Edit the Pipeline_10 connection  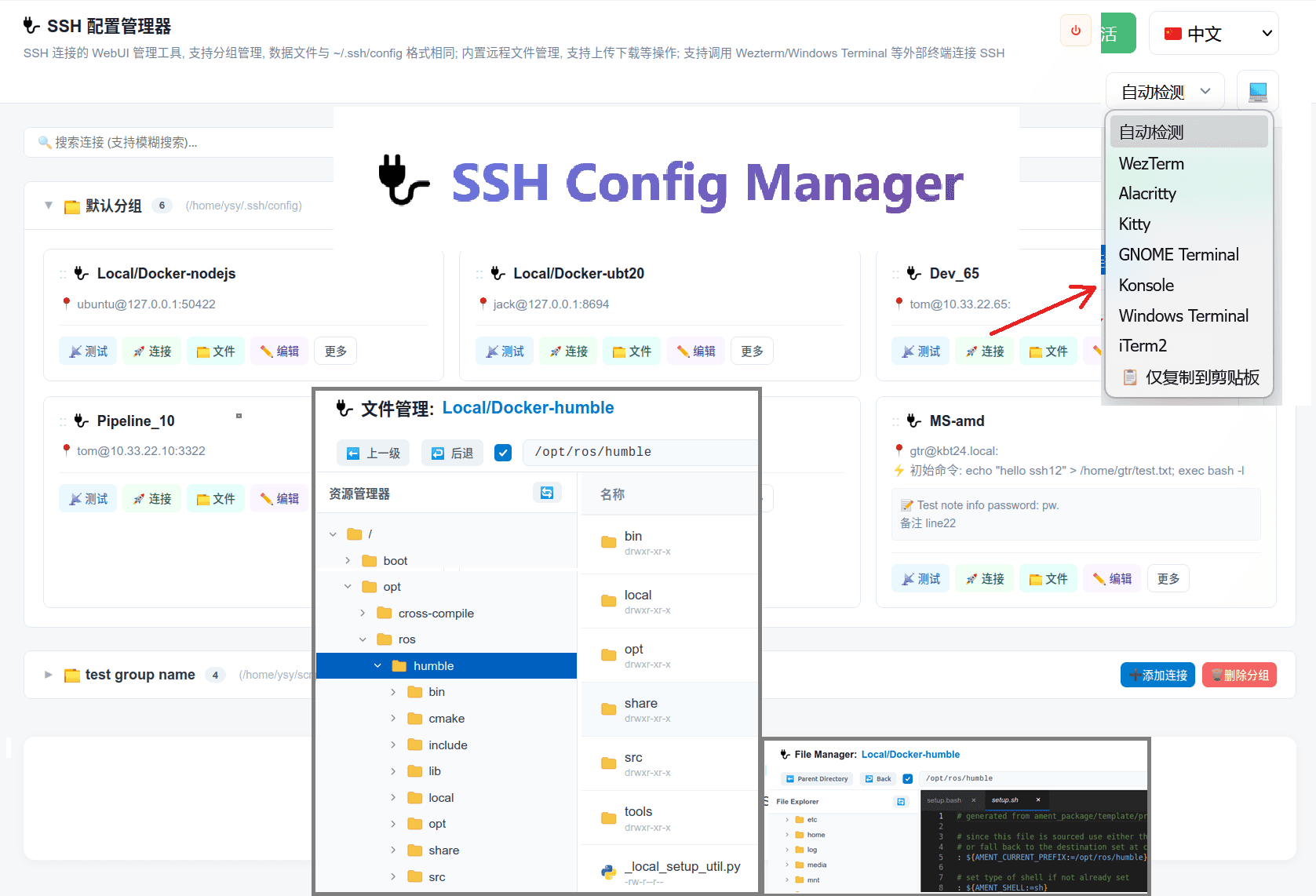279,498
